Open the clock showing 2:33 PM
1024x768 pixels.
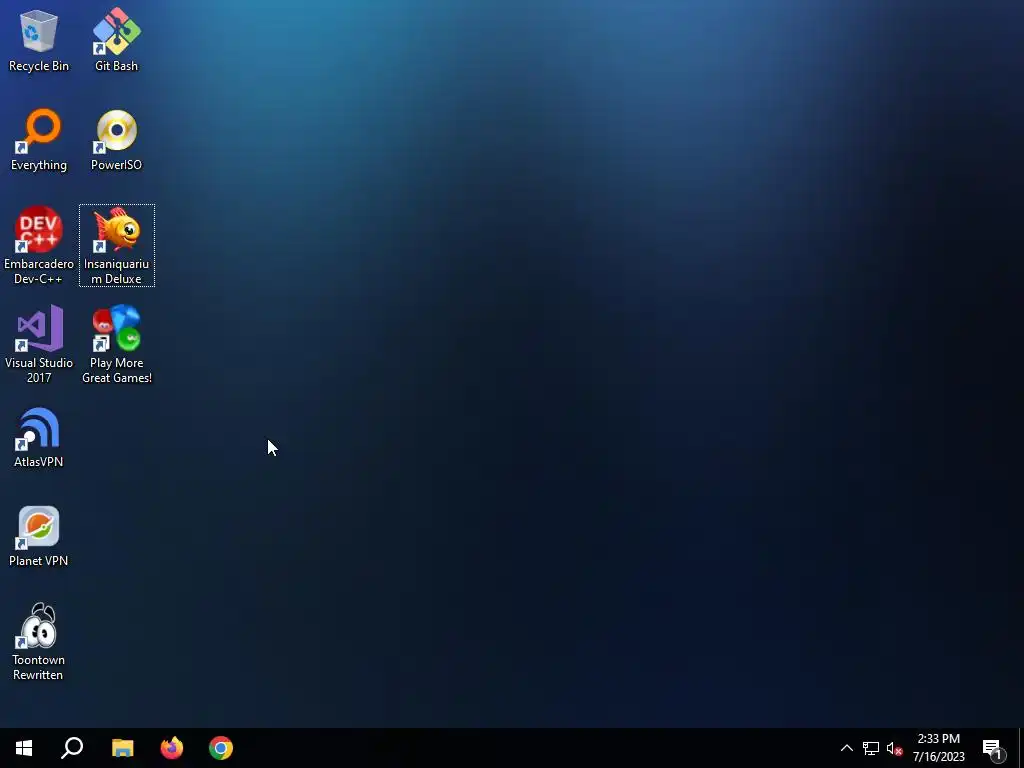938,748
